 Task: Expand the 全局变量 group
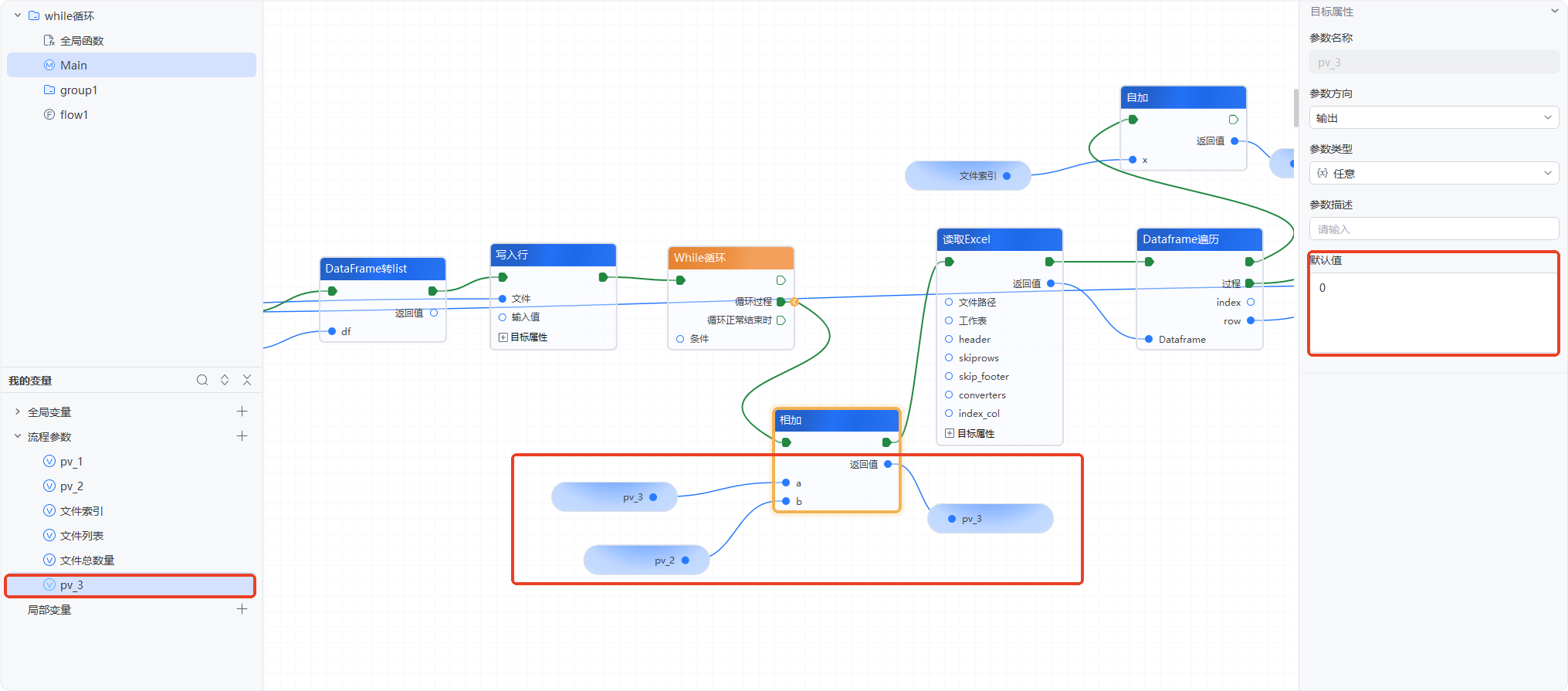(x=18, y=412)
